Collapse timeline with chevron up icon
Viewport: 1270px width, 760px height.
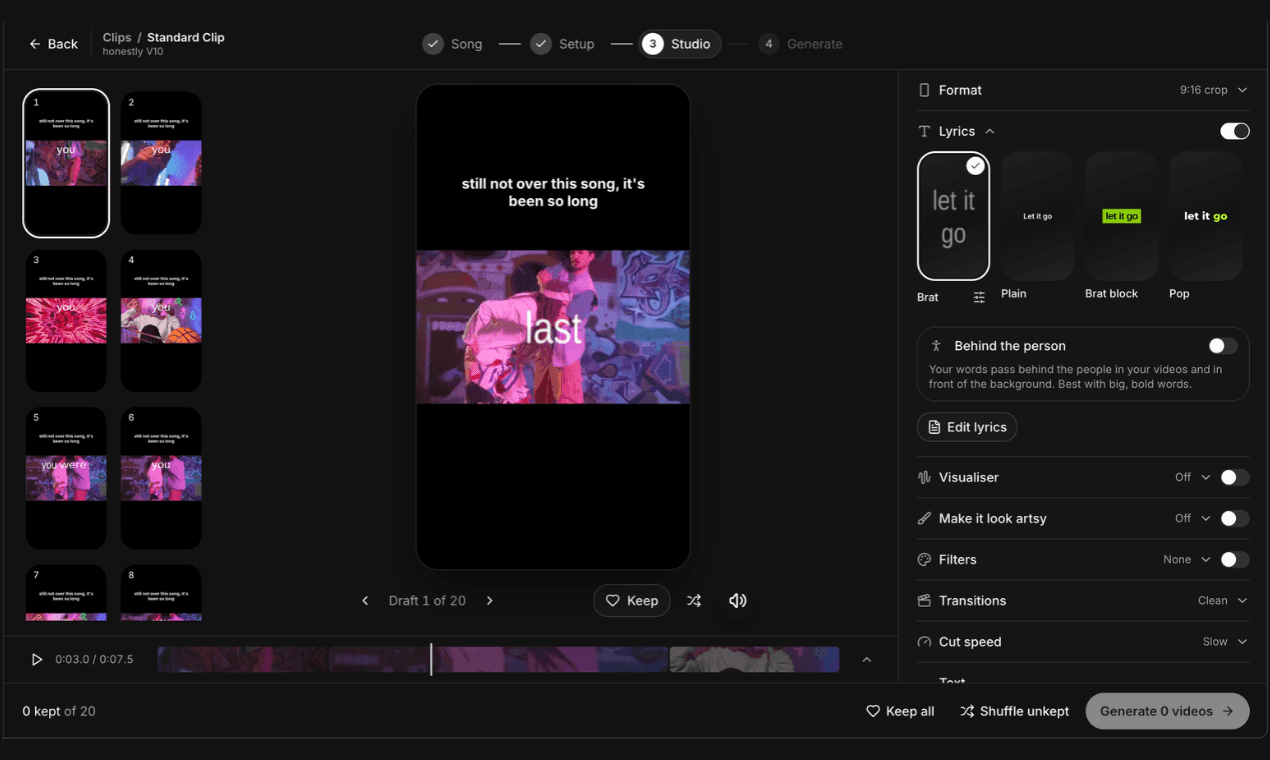pos(867,660)
